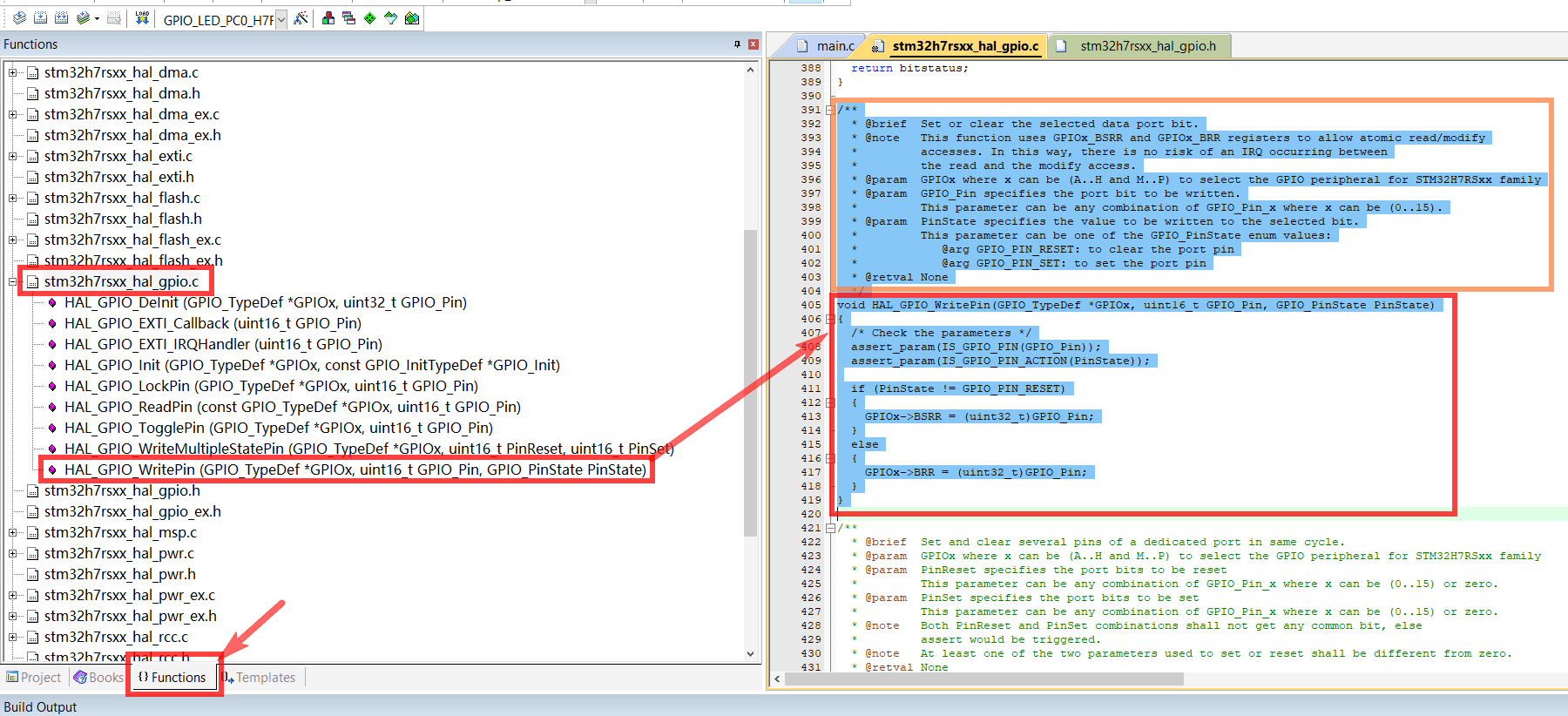Select HAL_GPIO_LockPin function entry
This screenshot has height=716, width=1568.
click(271, 386)
